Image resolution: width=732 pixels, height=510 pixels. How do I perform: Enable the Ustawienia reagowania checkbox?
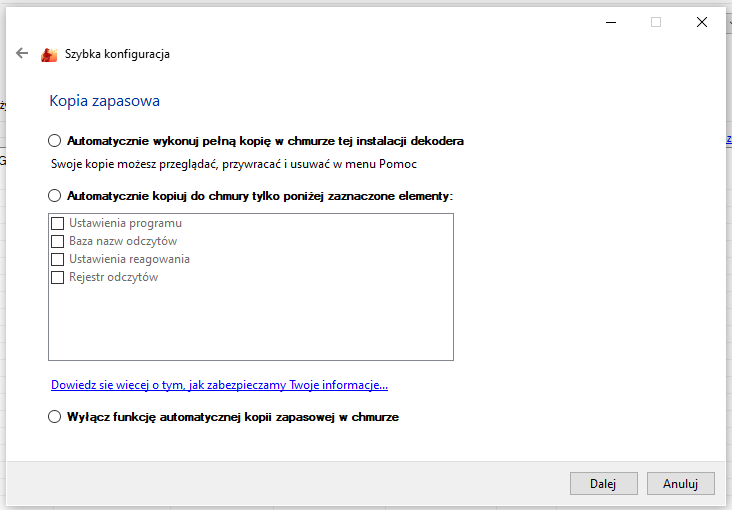tap(58, 259)
